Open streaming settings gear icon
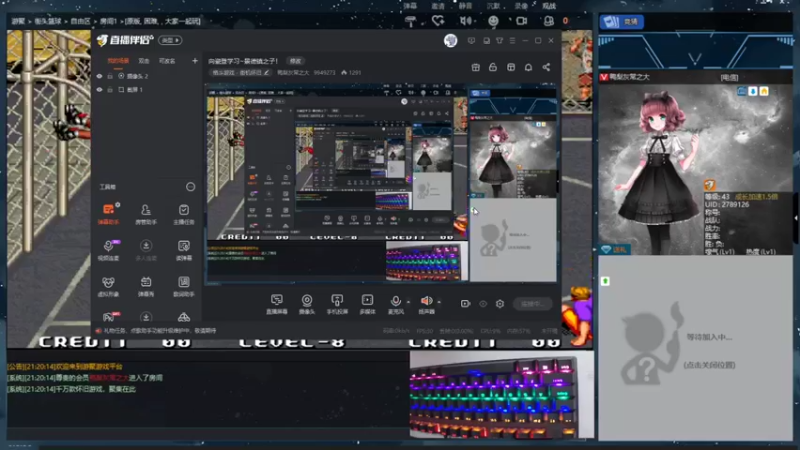Image resolution: width=800 pixels, height=450 pixels. pyautogui.click(x=500, y=304)
